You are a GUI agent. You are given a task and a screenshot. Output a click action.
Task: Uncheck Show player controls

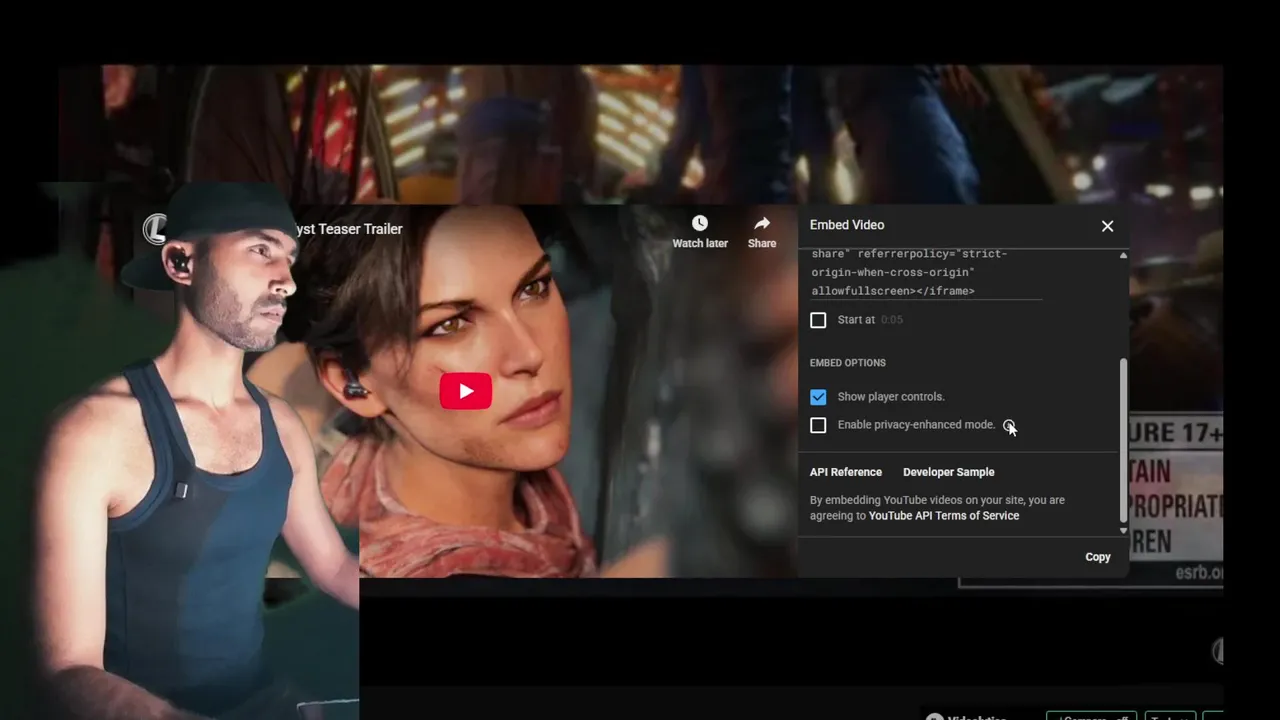[818, 397]
